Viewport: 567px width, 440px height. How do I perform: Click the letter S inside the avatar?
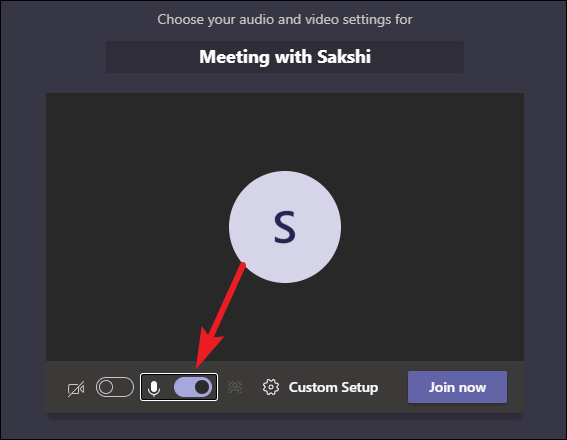(285, 227)
